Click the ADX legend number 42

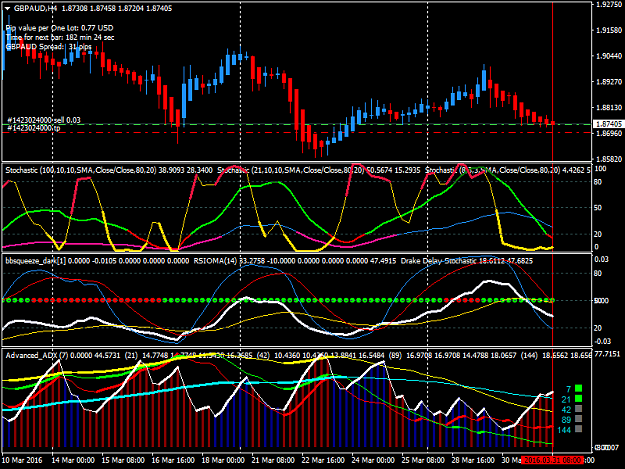[x=566, y=410]
